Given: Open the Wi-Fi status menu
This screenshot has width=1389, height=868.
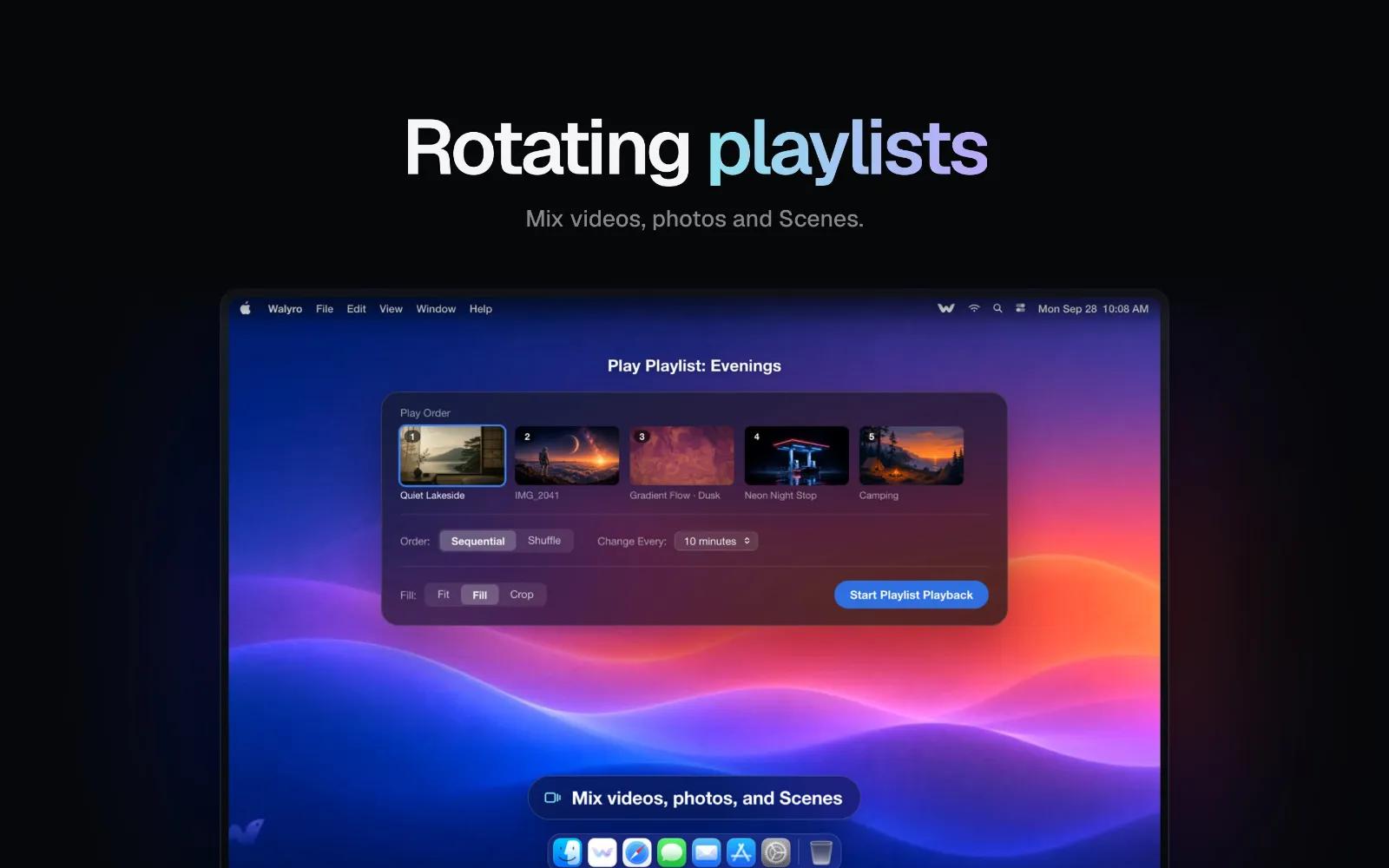Looking at the screenshot, I should (x=974, y=308).
